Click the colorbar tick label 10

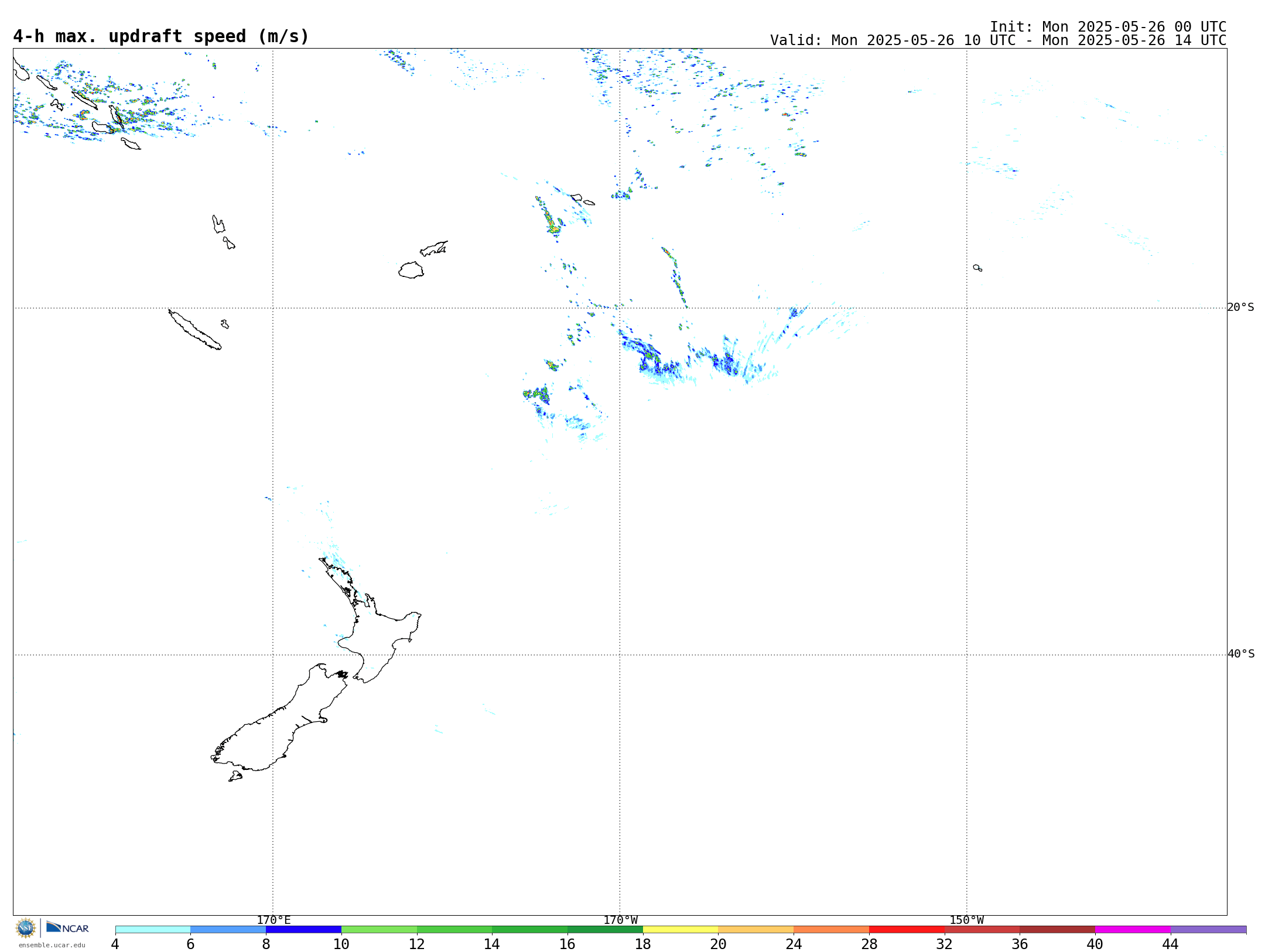point(341,944)
